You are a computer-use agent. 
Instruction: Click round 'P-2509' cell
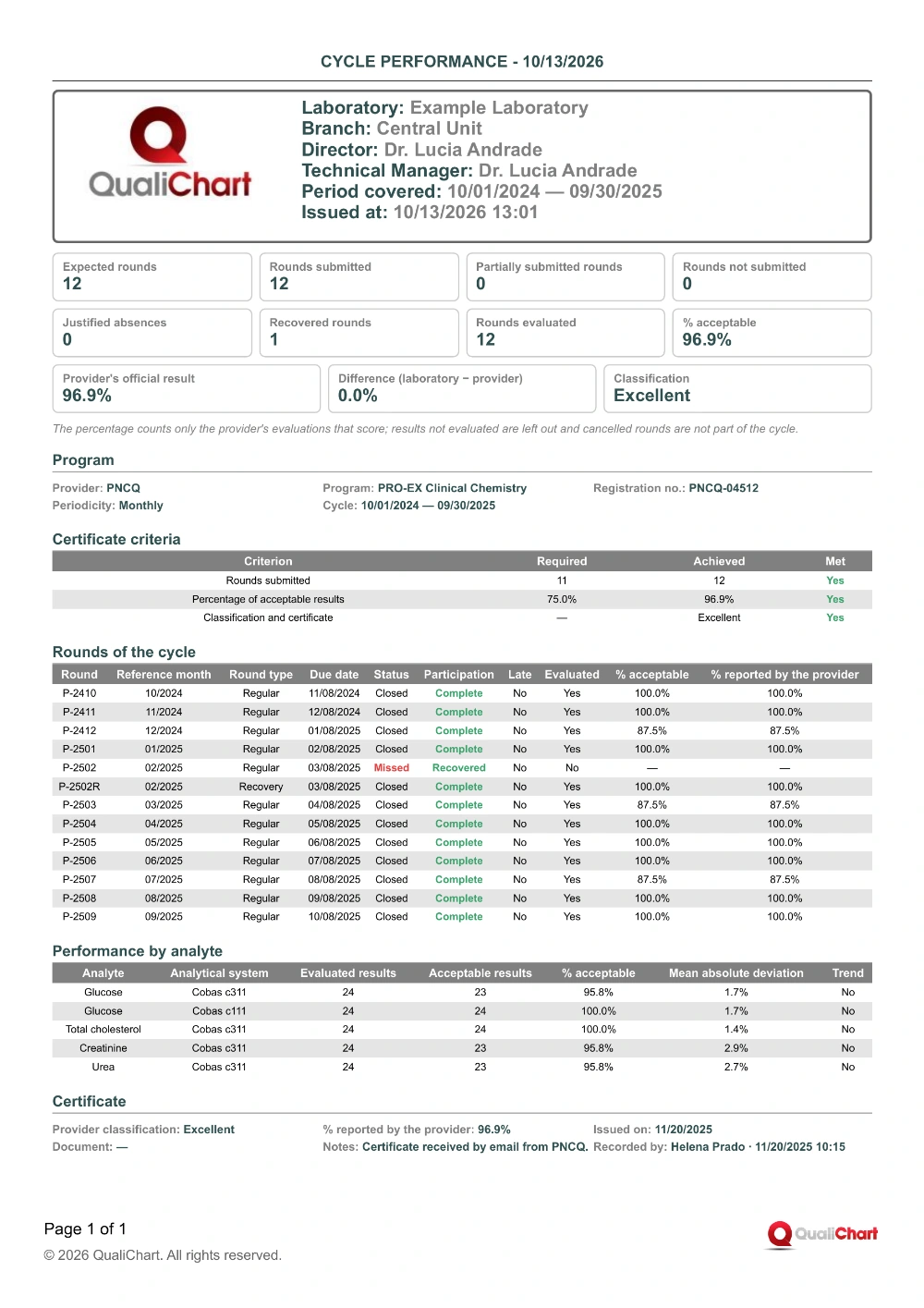pyautogui.click(x=79, y=917)
